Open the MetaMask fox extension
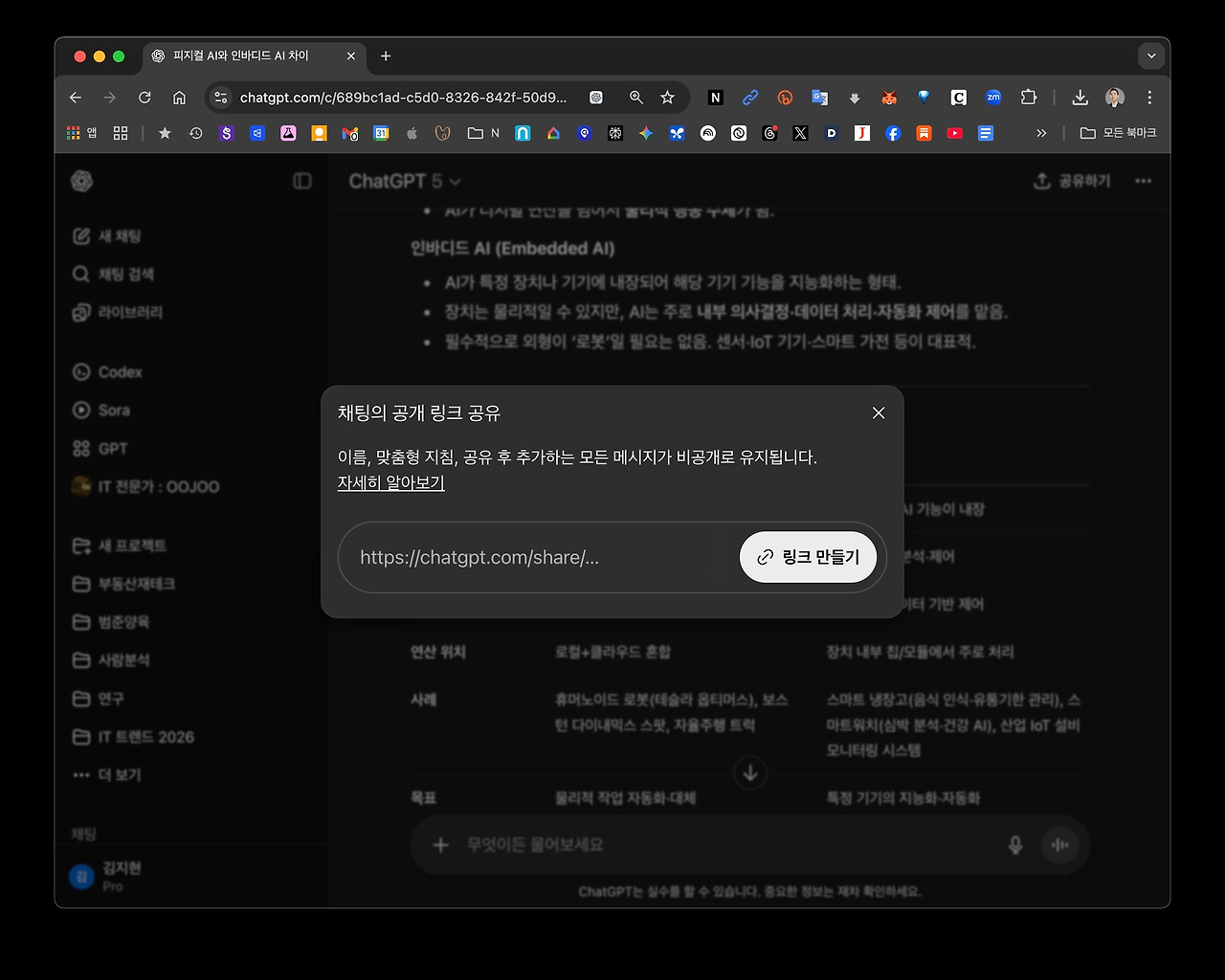This screenshot has width=1225, height=980. (889, 98)
